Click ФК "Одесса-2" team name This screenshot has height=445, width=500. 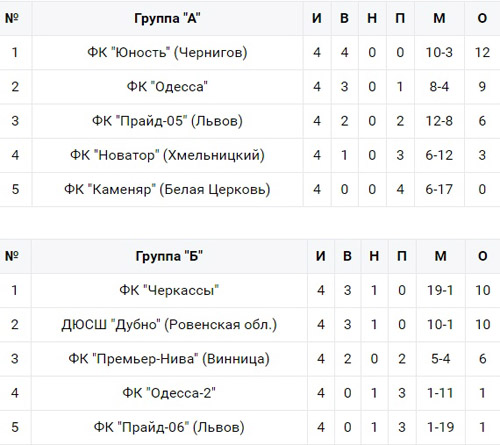point(169,393)
